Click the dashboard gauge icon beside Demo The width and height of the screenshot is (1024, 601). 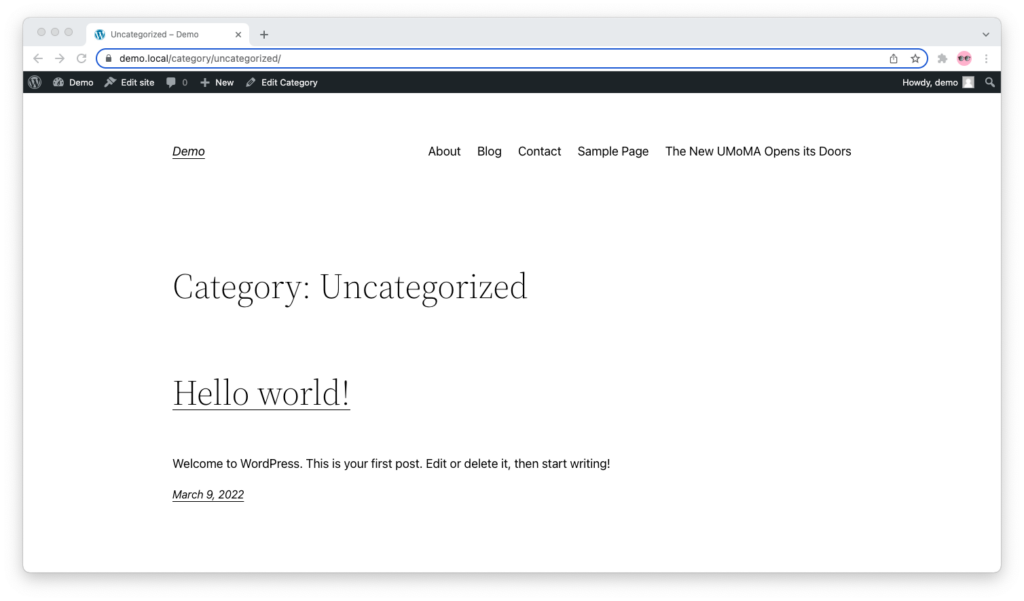click(58, 82)
